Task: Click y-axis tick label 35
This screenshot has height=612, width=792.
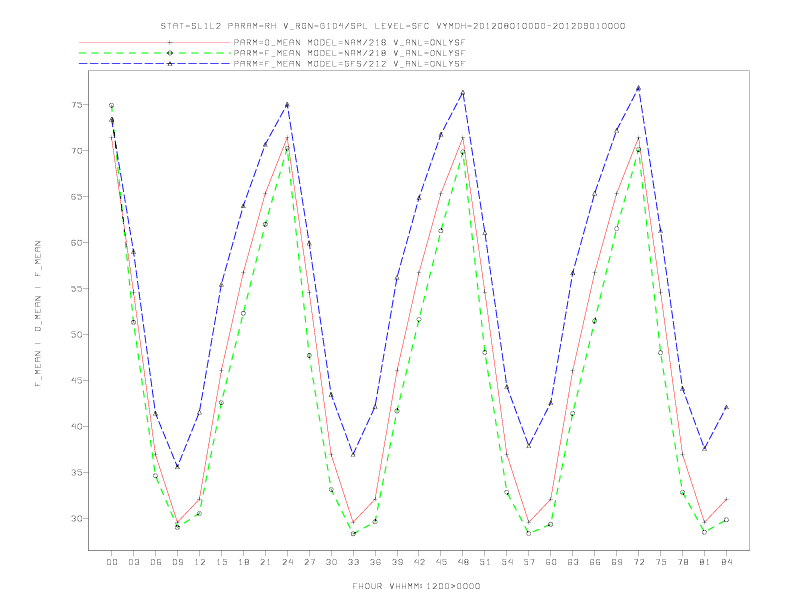Action: tap(77, 473)
